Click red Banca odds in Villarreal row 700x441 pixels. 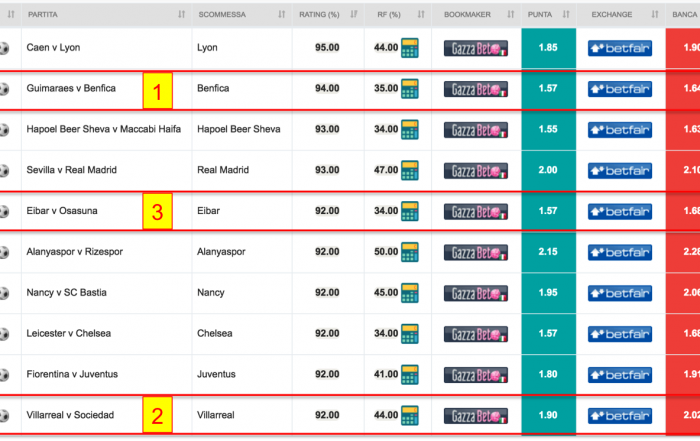(683, 415)
